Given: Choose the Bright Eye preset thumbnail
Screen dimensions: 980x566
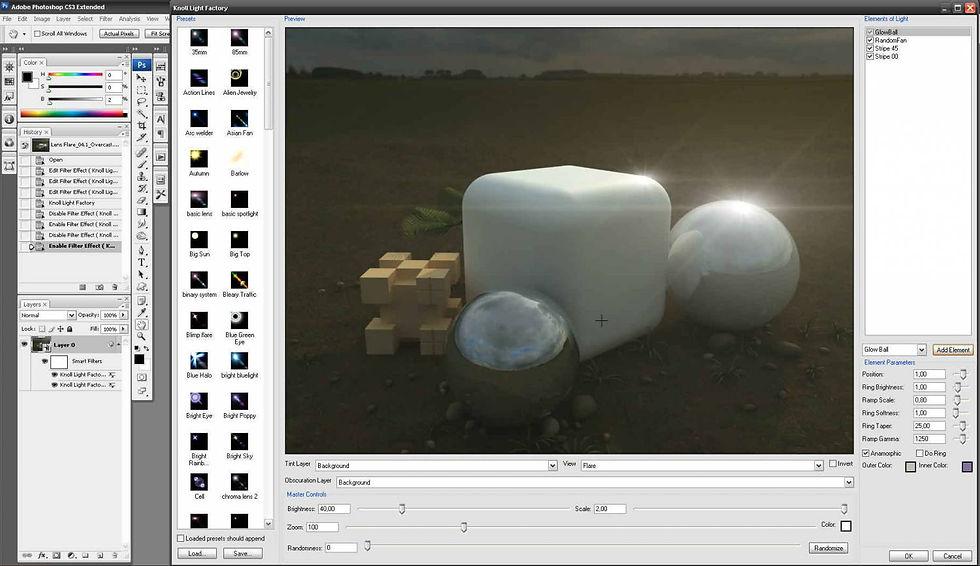Looking at the screenshot, I should coord(199,400).
